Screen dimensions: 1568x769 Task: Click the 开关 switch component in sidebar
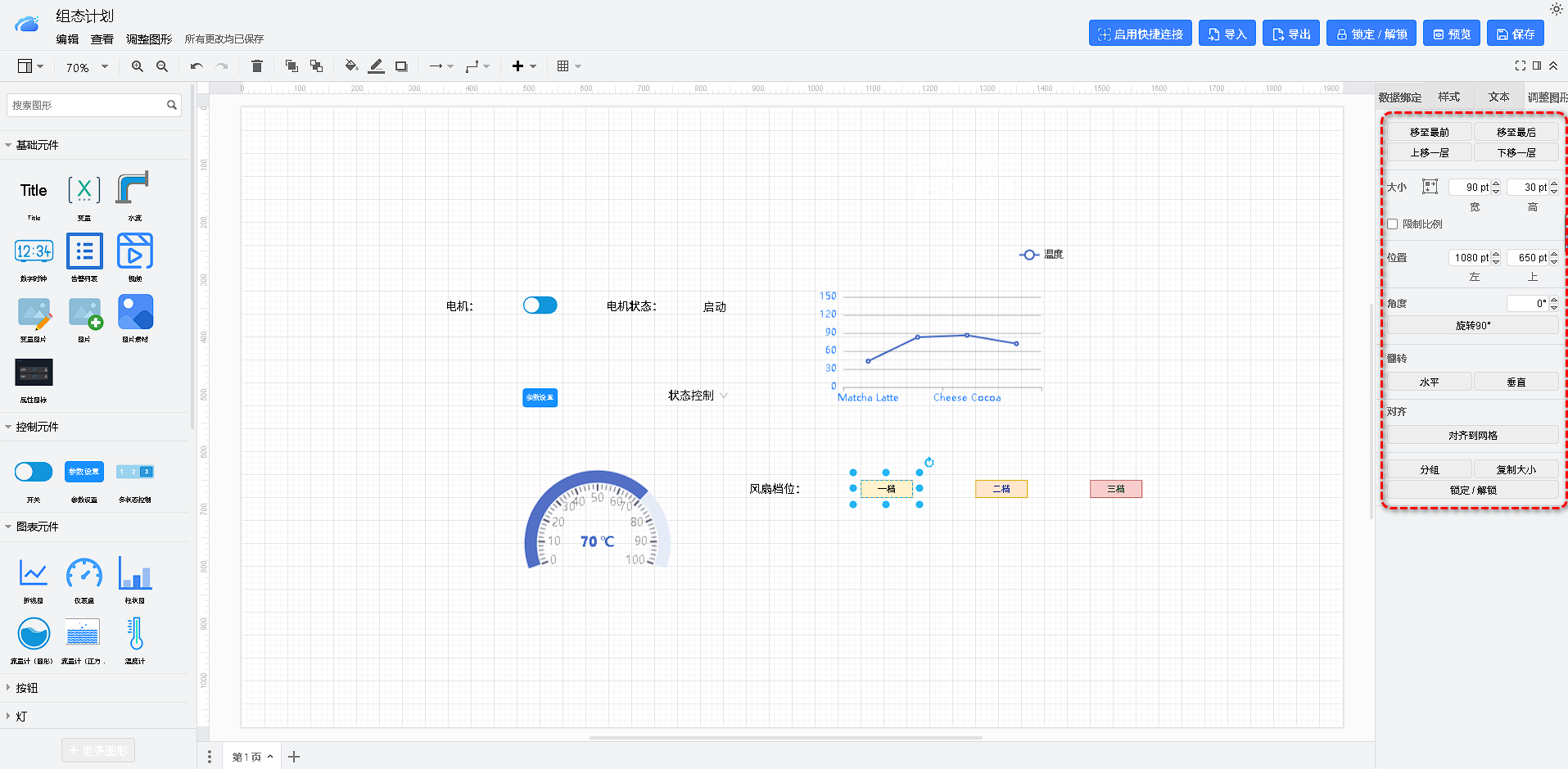pos(34,472)
